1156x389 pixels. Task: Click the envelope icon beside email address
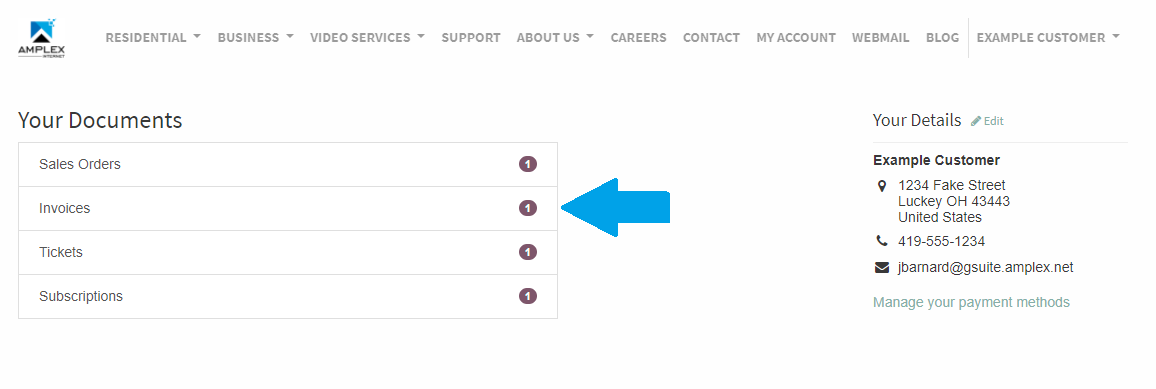[882, 267]
